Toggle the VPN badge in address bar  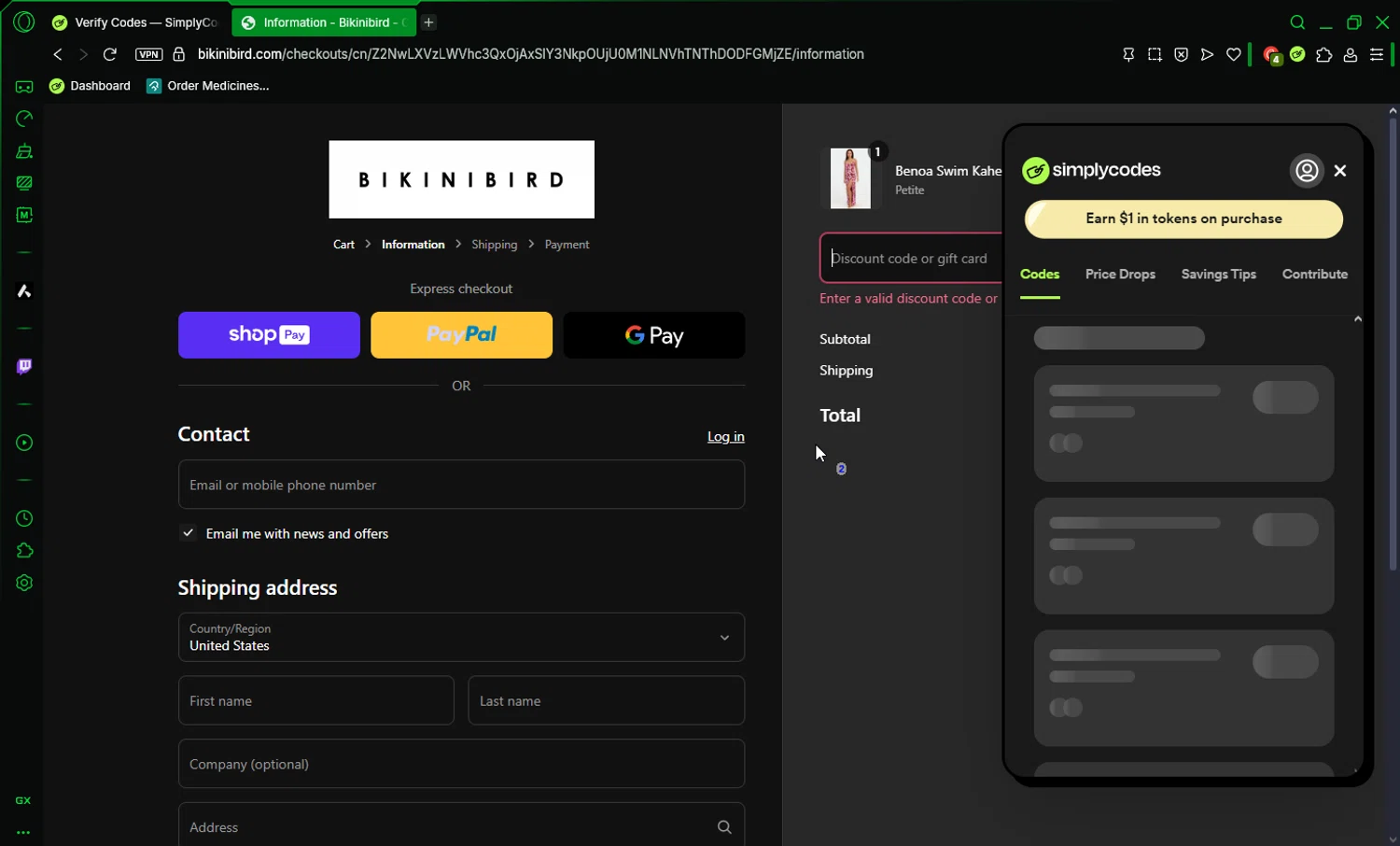click(149, 54)
